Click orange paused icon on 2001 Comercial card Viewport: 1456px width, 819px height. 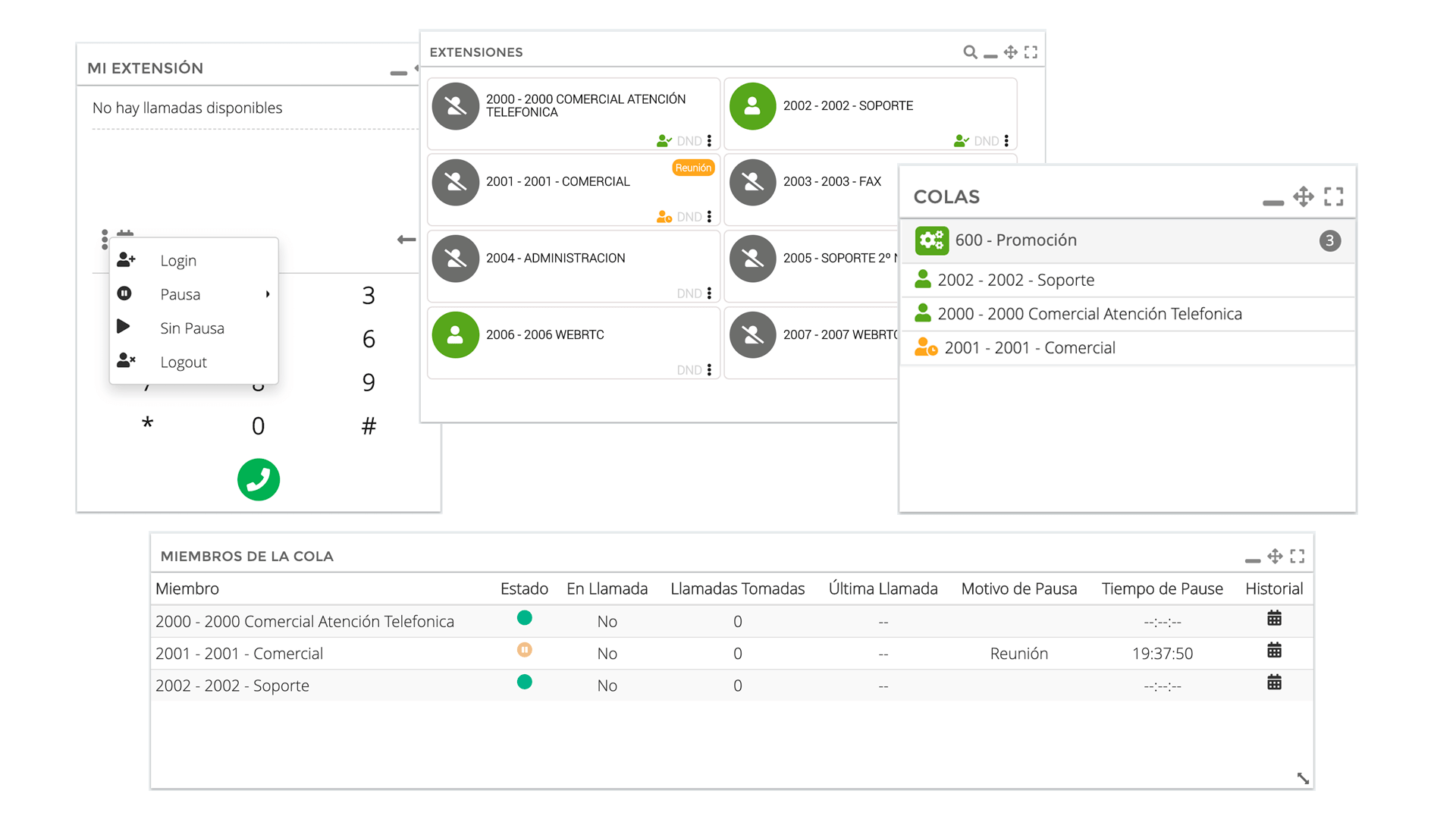point(664,217)
